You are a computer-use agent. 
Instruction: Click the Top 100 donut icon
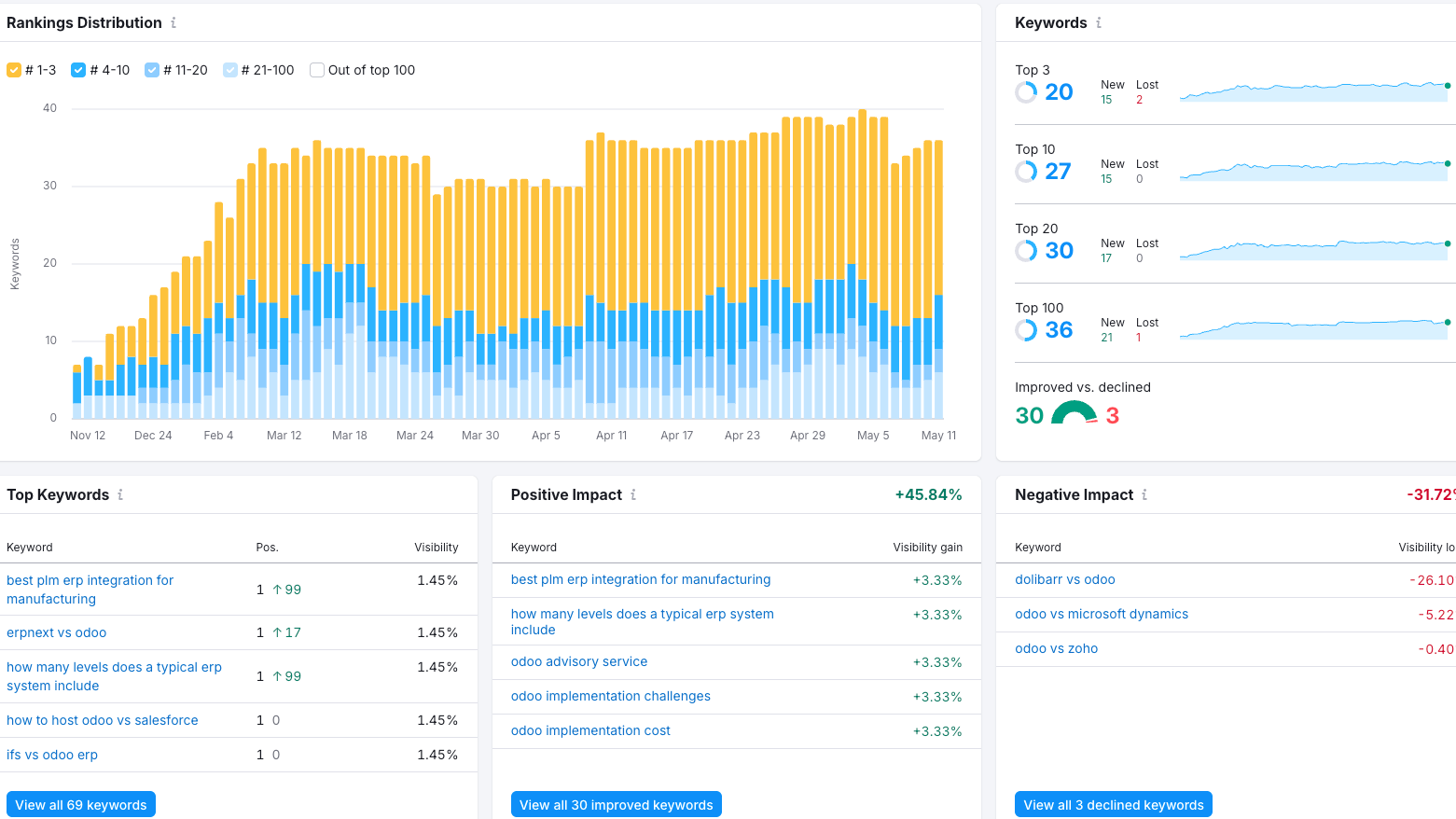click(x=1026, y=329)
